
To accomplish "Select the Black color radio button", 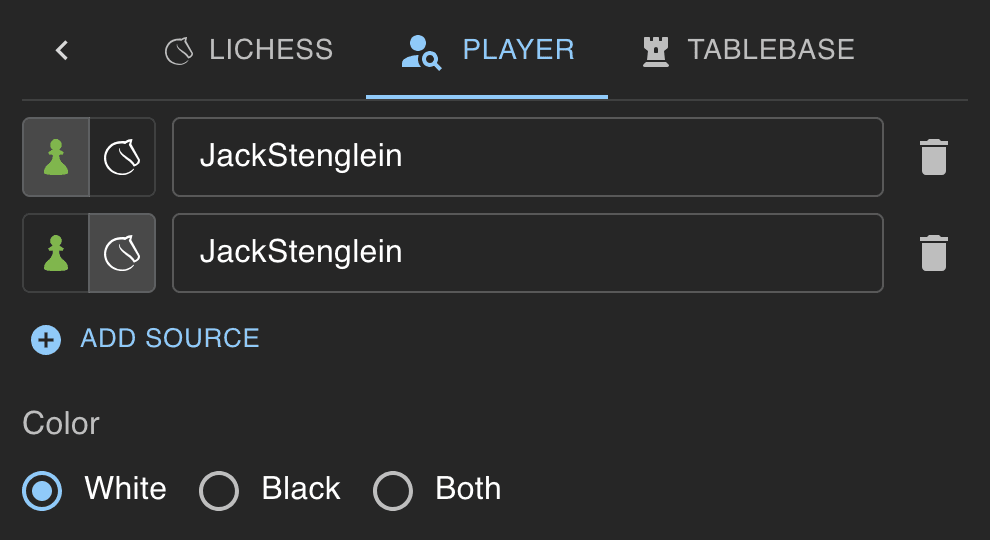I will [x=219, y=491].
